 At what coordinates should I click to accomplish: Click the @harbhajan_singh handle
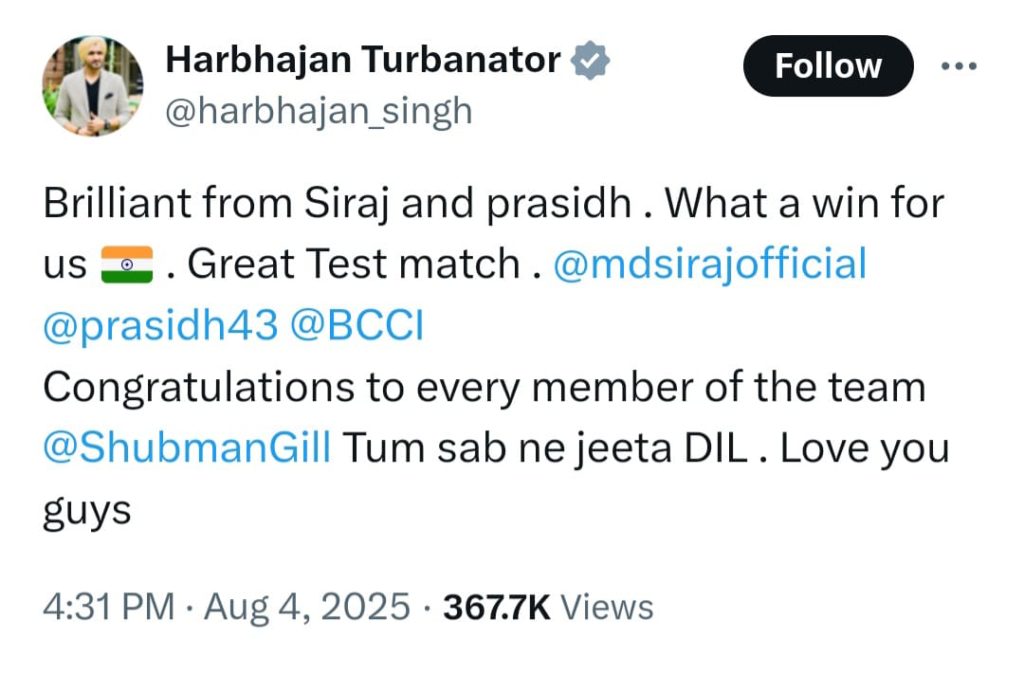click(x=317, y=111)
